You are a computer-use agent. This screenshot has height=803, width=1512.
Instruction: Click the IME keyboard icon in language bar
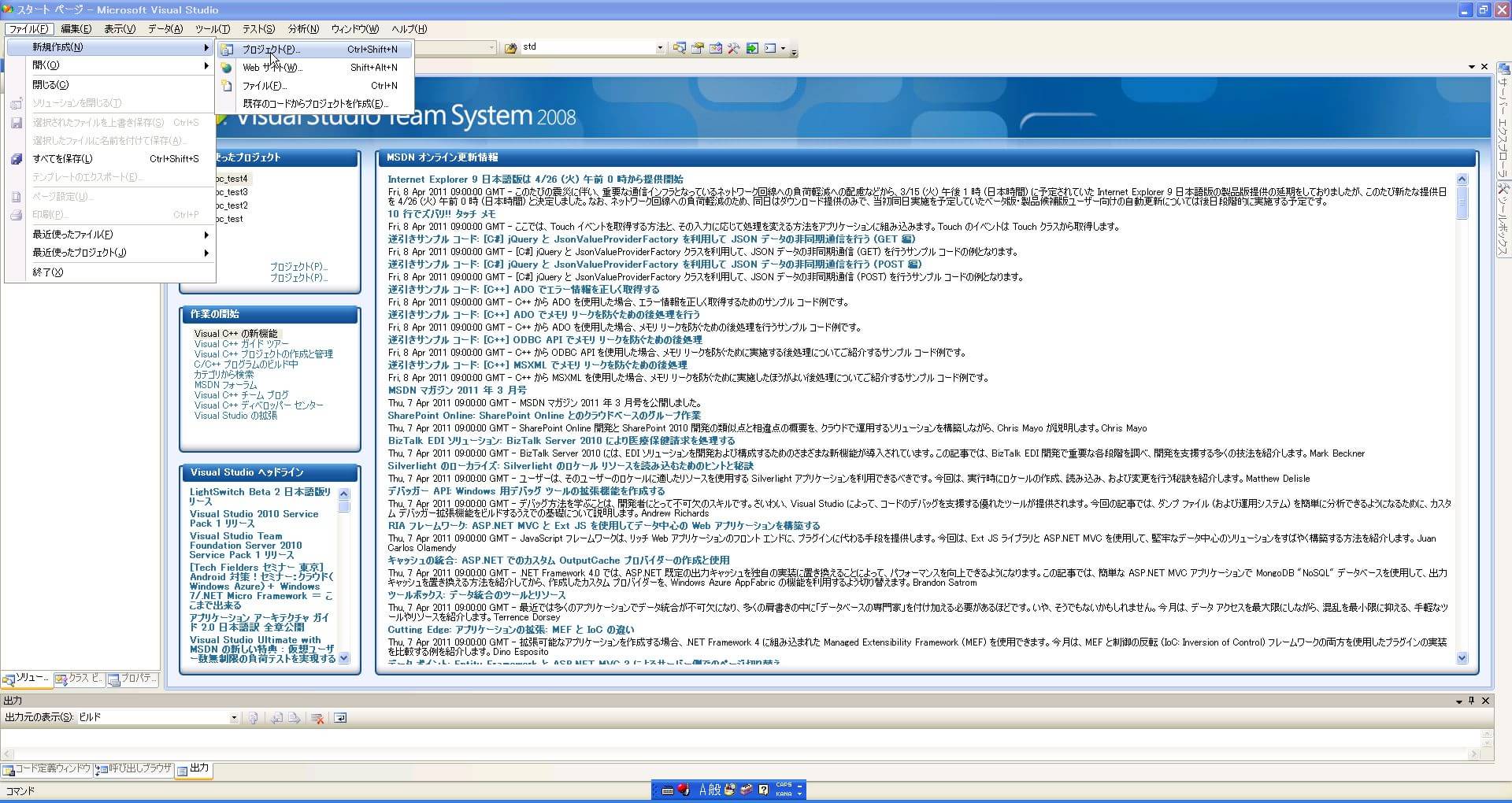pyautogui.click(x=668, y=790)
